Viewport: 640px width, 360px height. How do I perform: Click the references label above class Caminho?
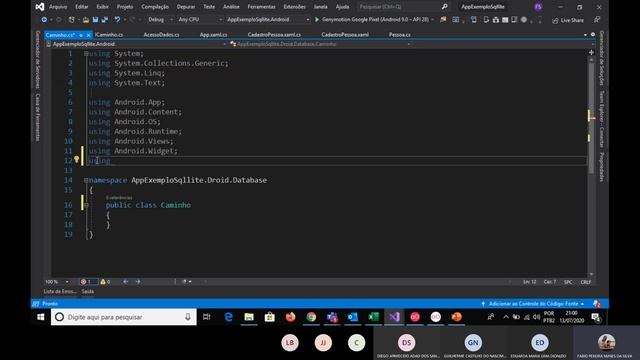click(119, 198)
